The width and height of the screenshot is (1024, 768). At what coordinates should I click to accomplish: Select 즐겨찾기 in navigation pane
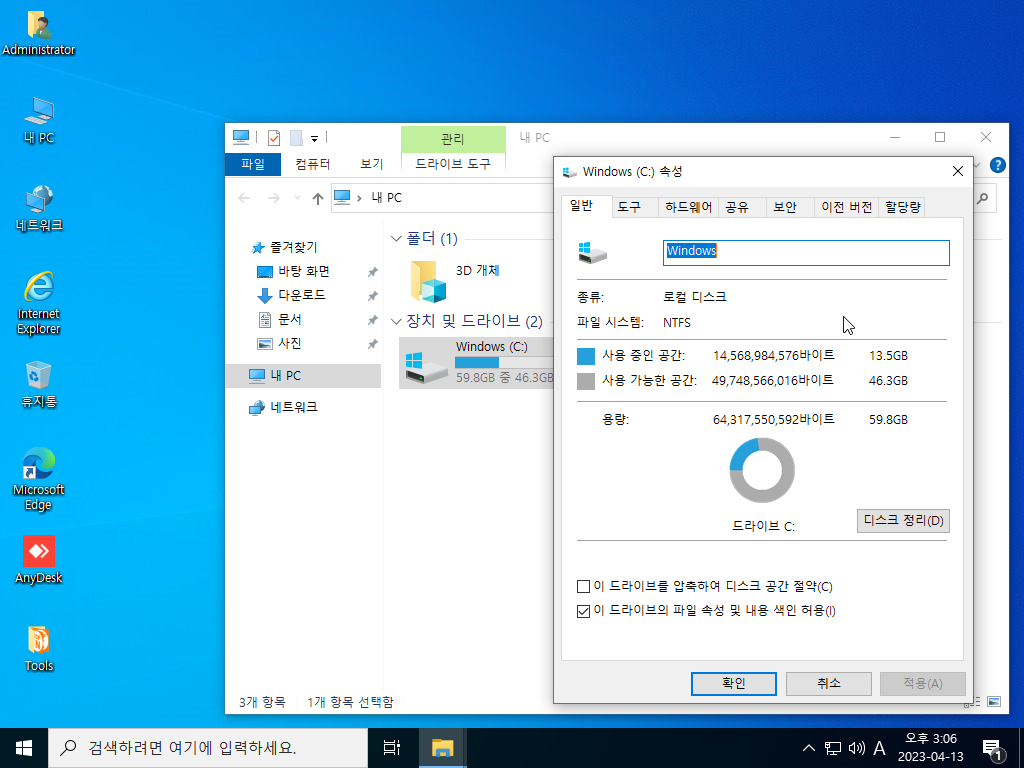[285, 248]
